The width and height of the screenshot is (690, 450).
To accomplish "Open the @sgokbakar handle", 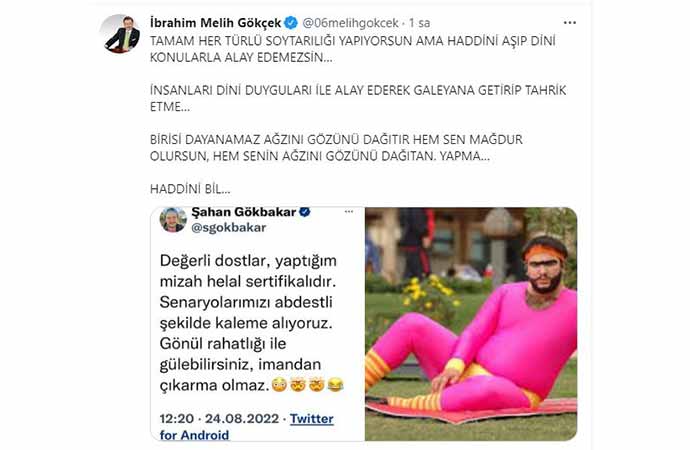I will [x=228, y=228].
